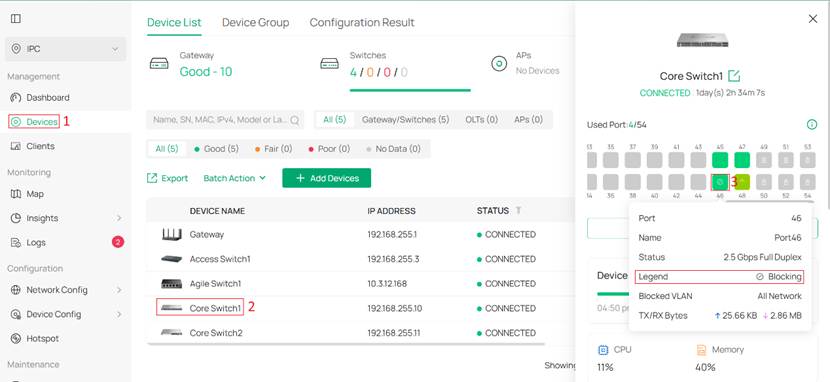
Task: Click the search magnifier icon
Action: tap(295, 120)
